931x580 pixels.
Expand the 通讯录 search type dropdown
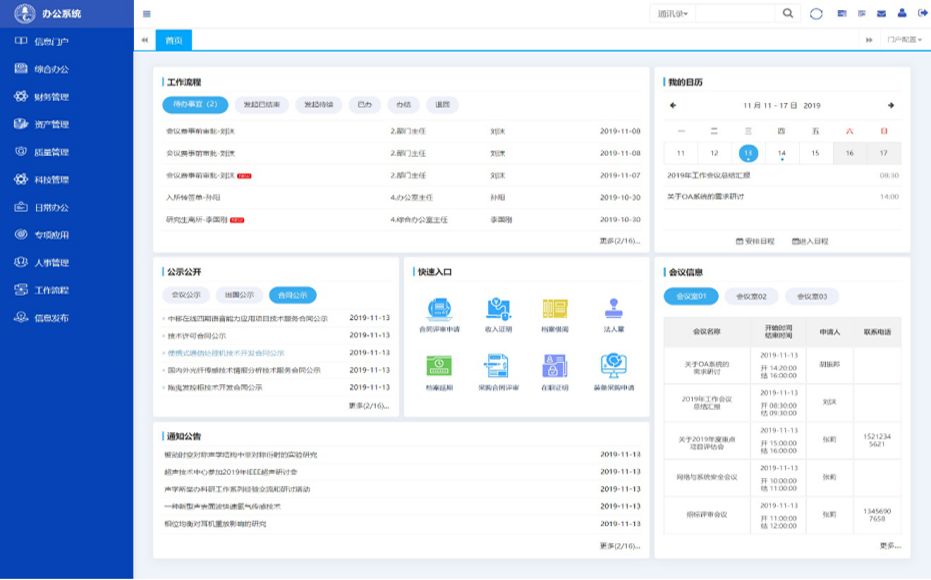[672, 13]
